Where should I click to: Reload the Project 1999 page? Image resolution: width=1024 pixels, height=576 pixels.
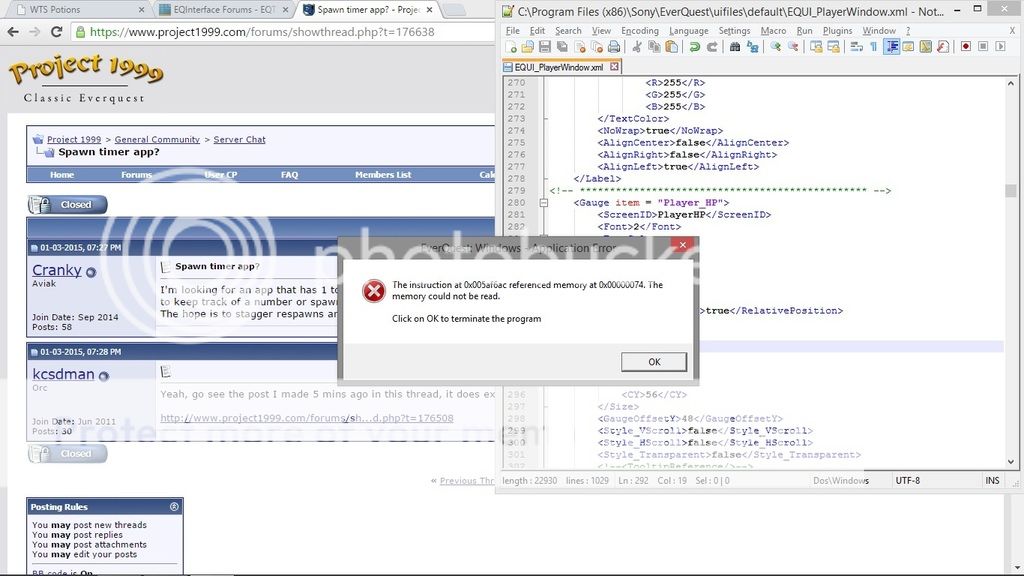tap(57, 31)
